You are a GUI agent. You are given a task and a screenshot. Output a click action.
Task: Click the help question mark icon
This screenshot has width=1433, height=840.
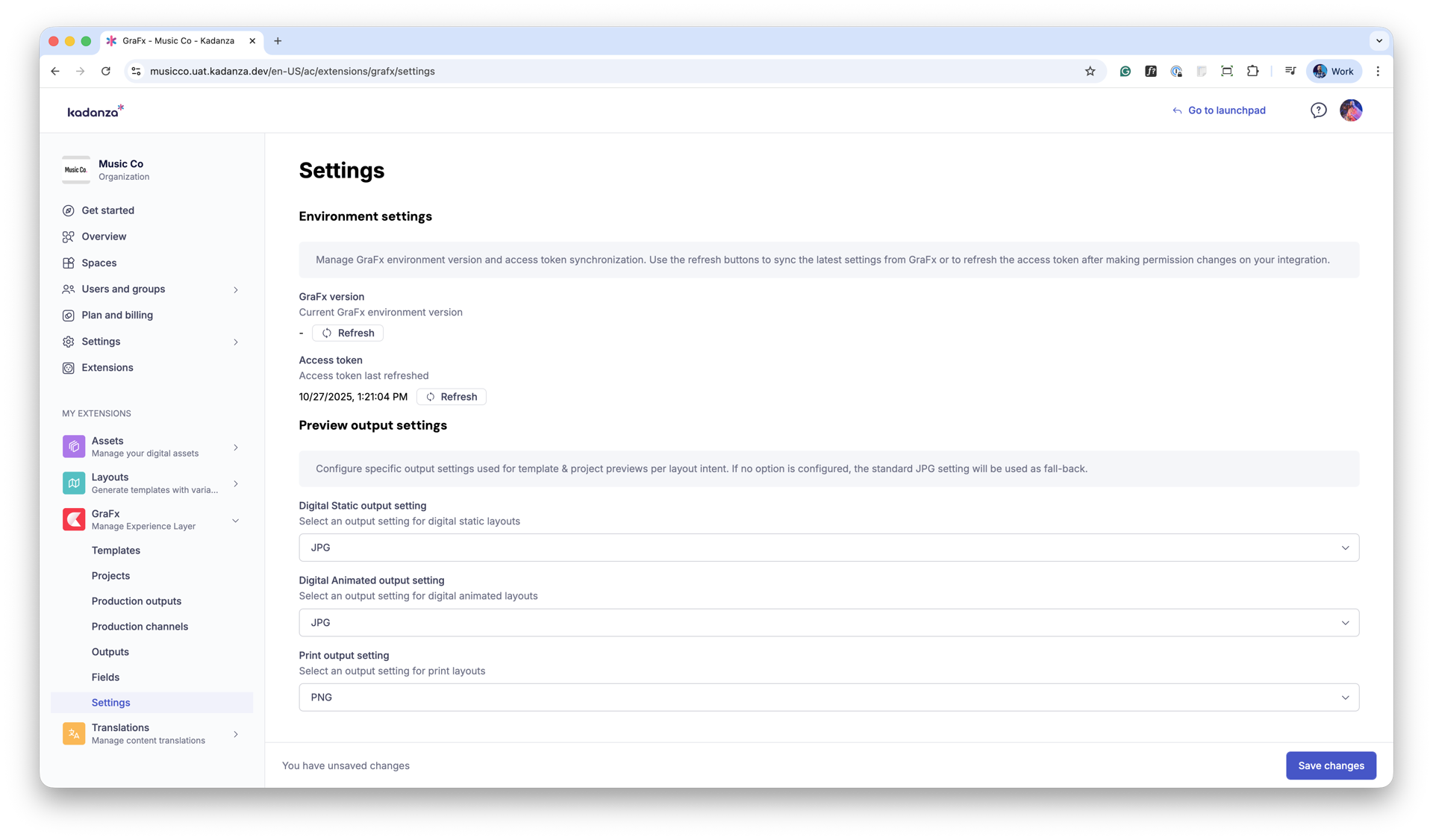click(x=1318, y=110)
